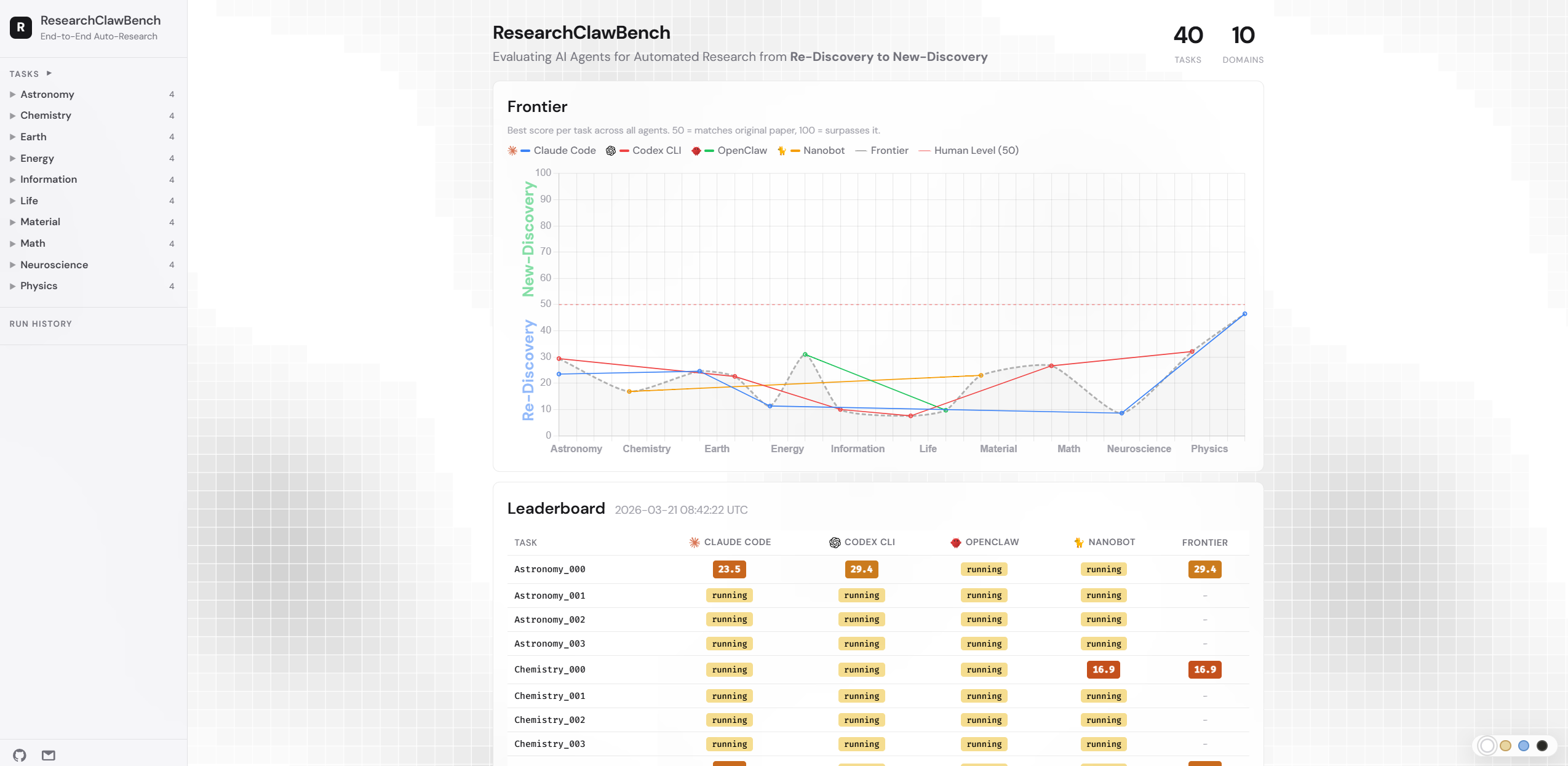The image size is (1568, 766).
Task: Click the mail envelope icon
Action: click(49, 755)
